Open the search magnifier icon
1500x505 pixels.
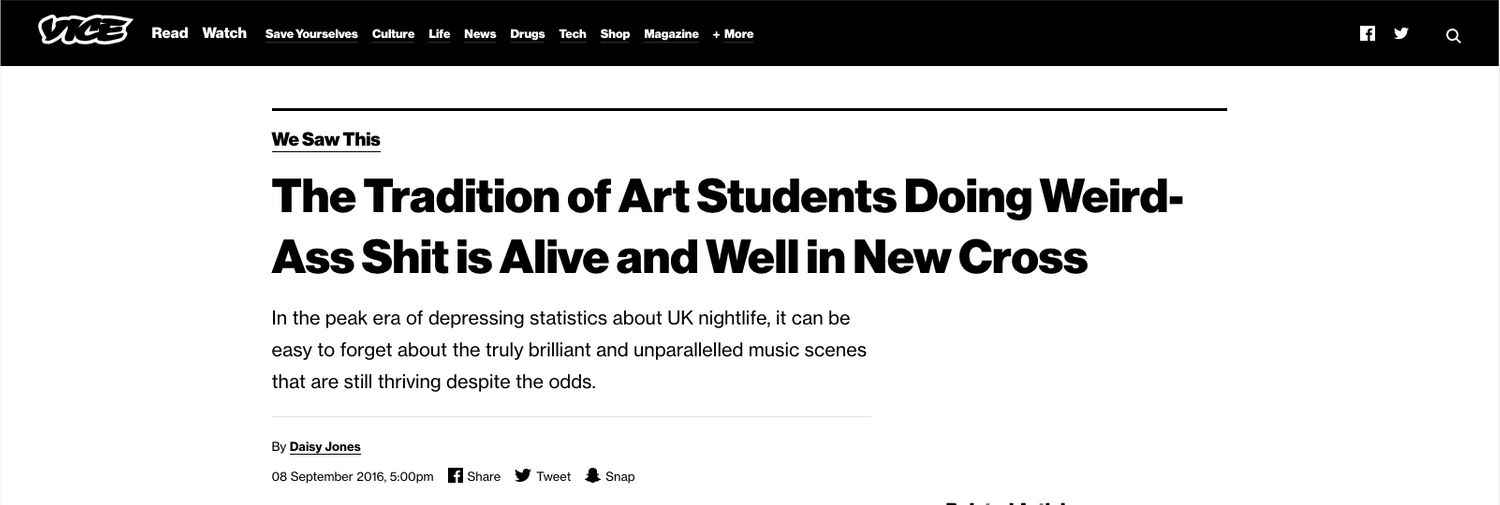pos(1453,35)
